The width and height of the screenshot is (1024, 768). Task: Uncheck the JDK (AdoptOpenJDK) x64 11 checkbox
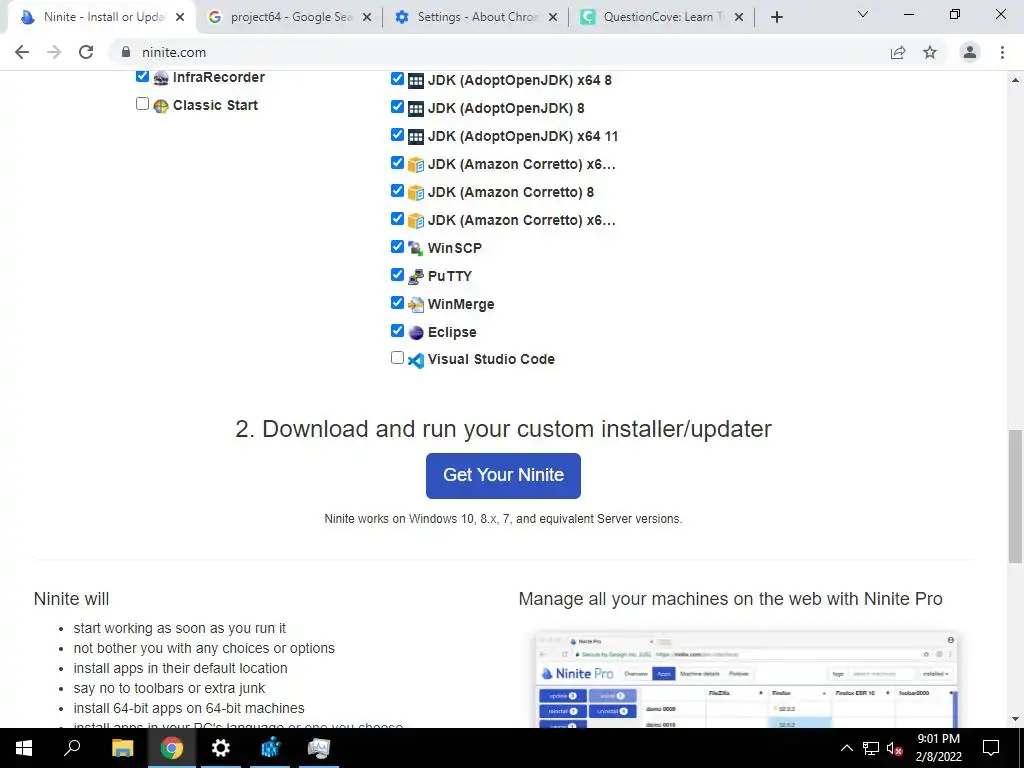(x=397, y=135)
